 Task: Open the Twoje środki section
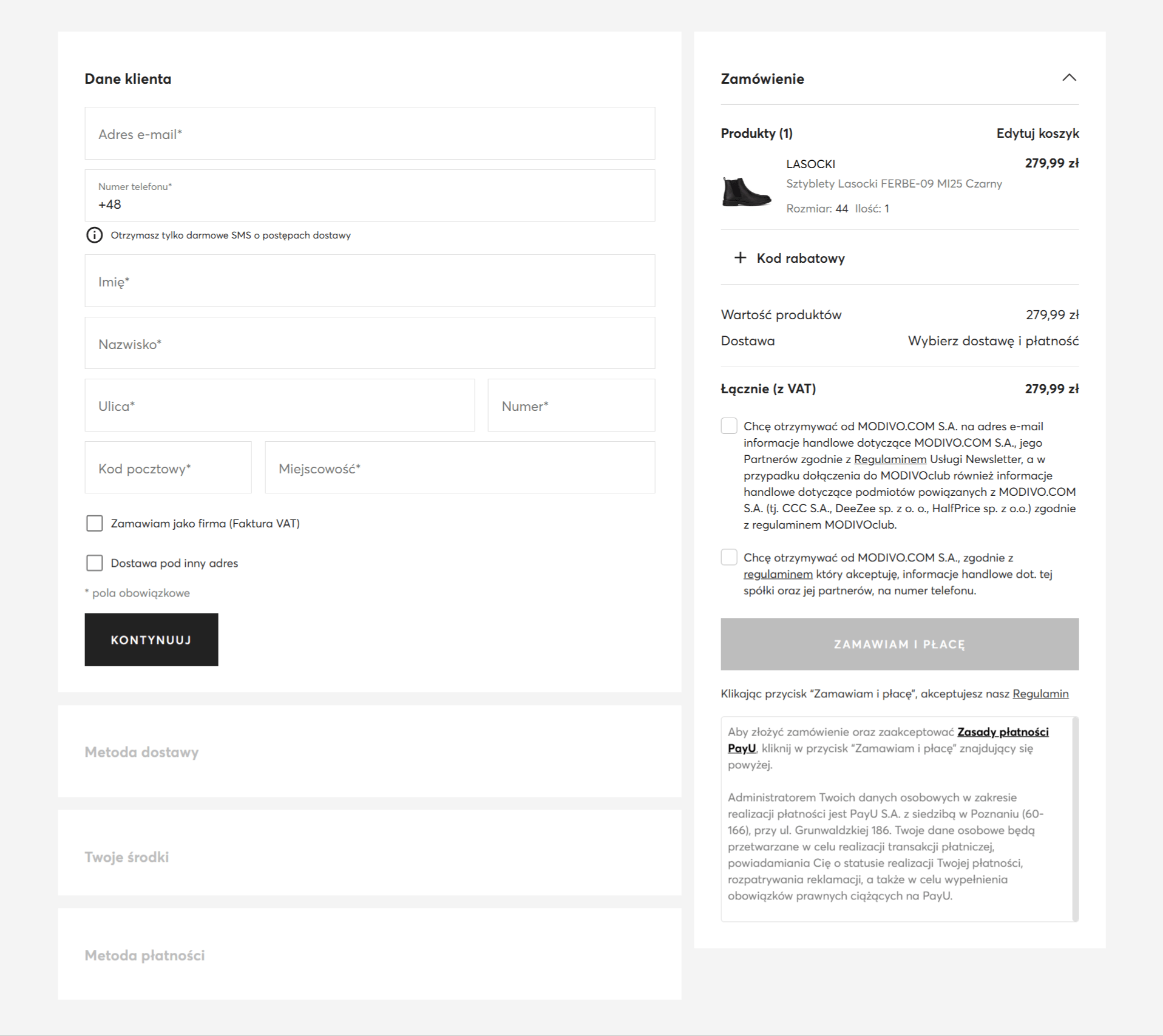point(127,857)
